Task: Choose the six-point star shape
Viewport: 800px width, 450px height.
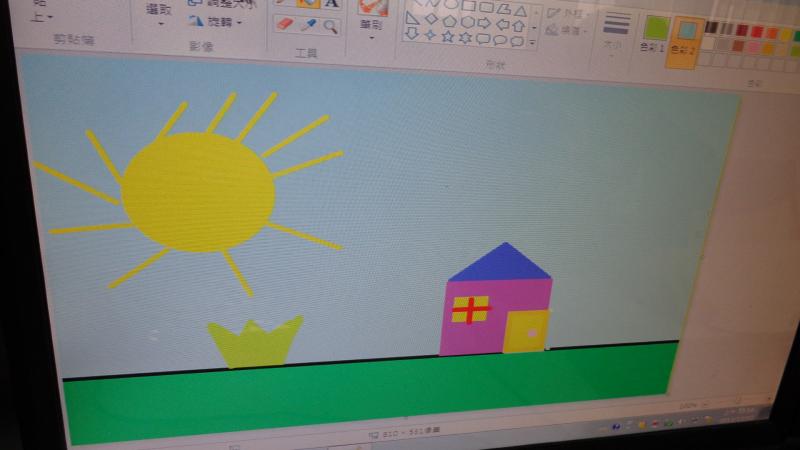Action: [x=465, y=37]
